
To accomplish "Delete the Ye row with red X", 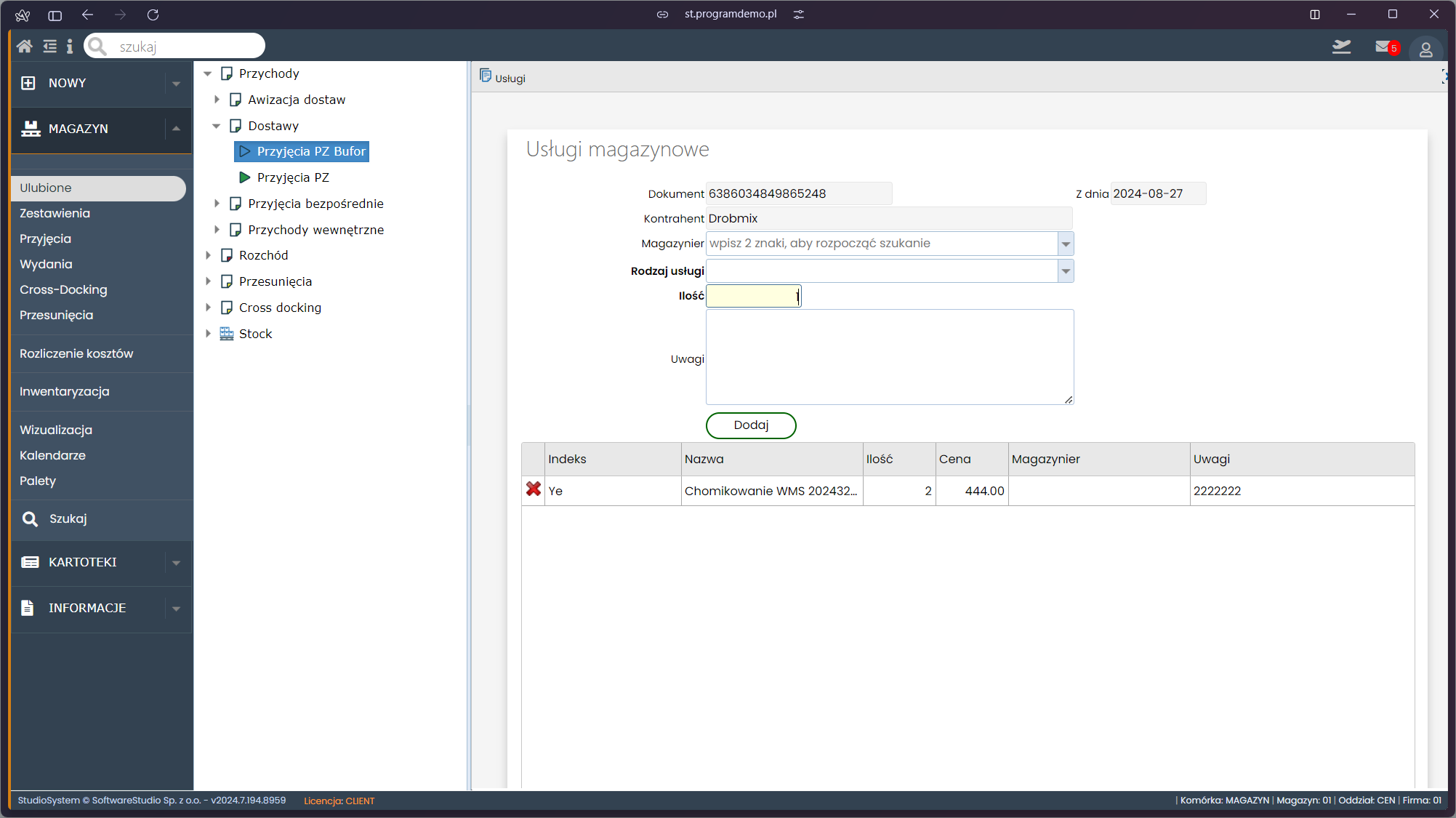I will click(534, 489).
